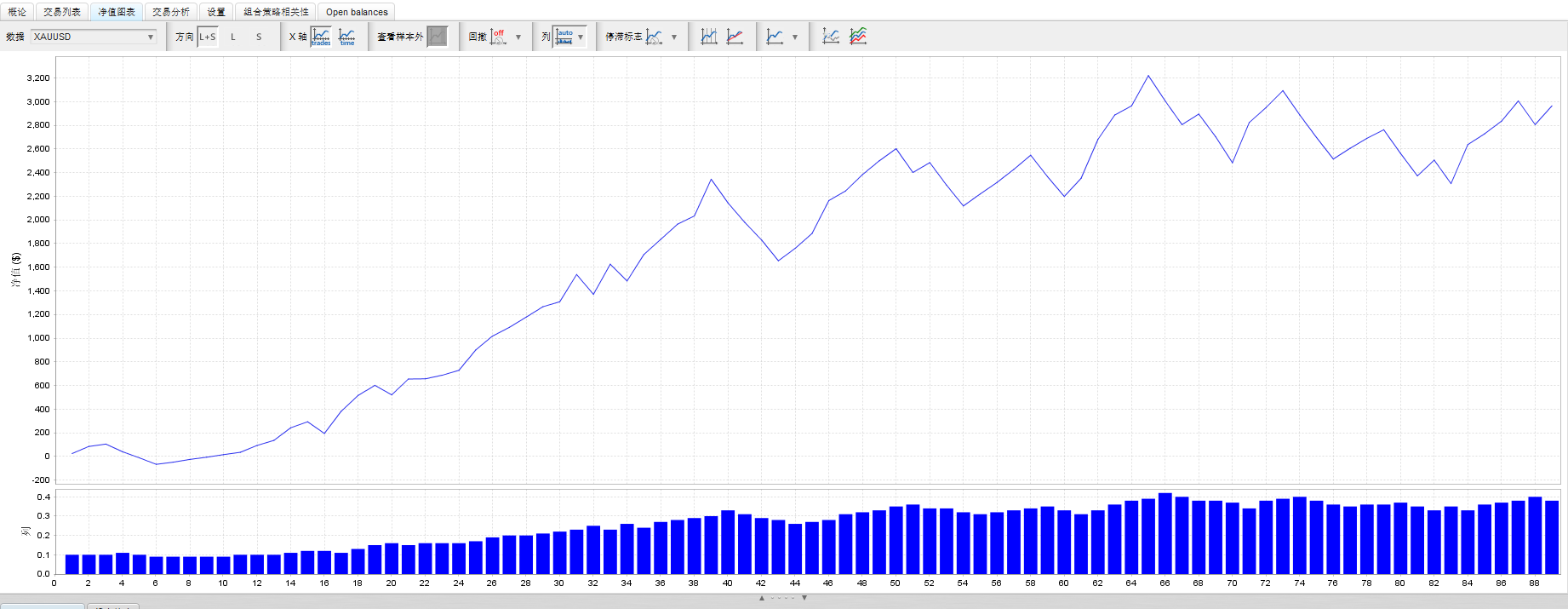Click the dotted line chart icon
Viewport: 1568px width, 609px height.
pos(831,37)
